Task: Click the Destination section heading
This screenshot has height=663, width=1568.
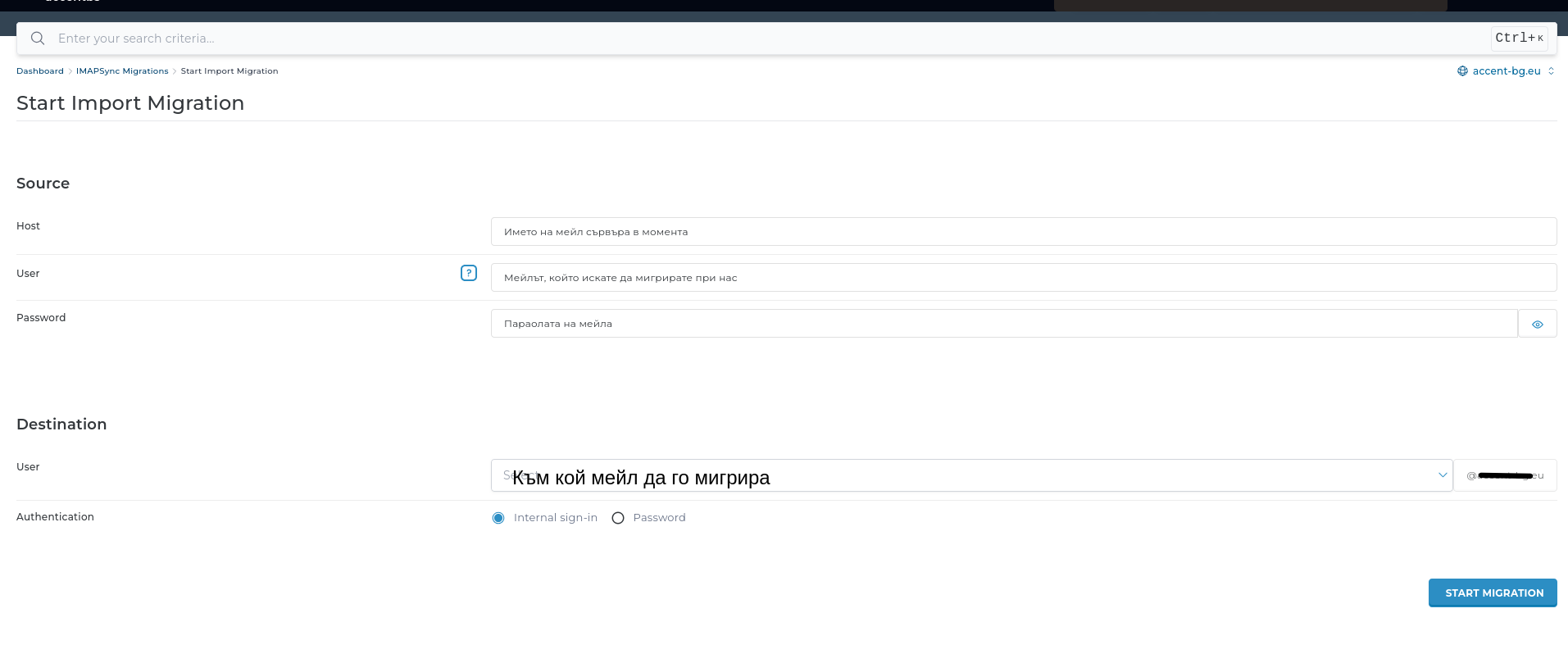Action: (x=61, y=425)
